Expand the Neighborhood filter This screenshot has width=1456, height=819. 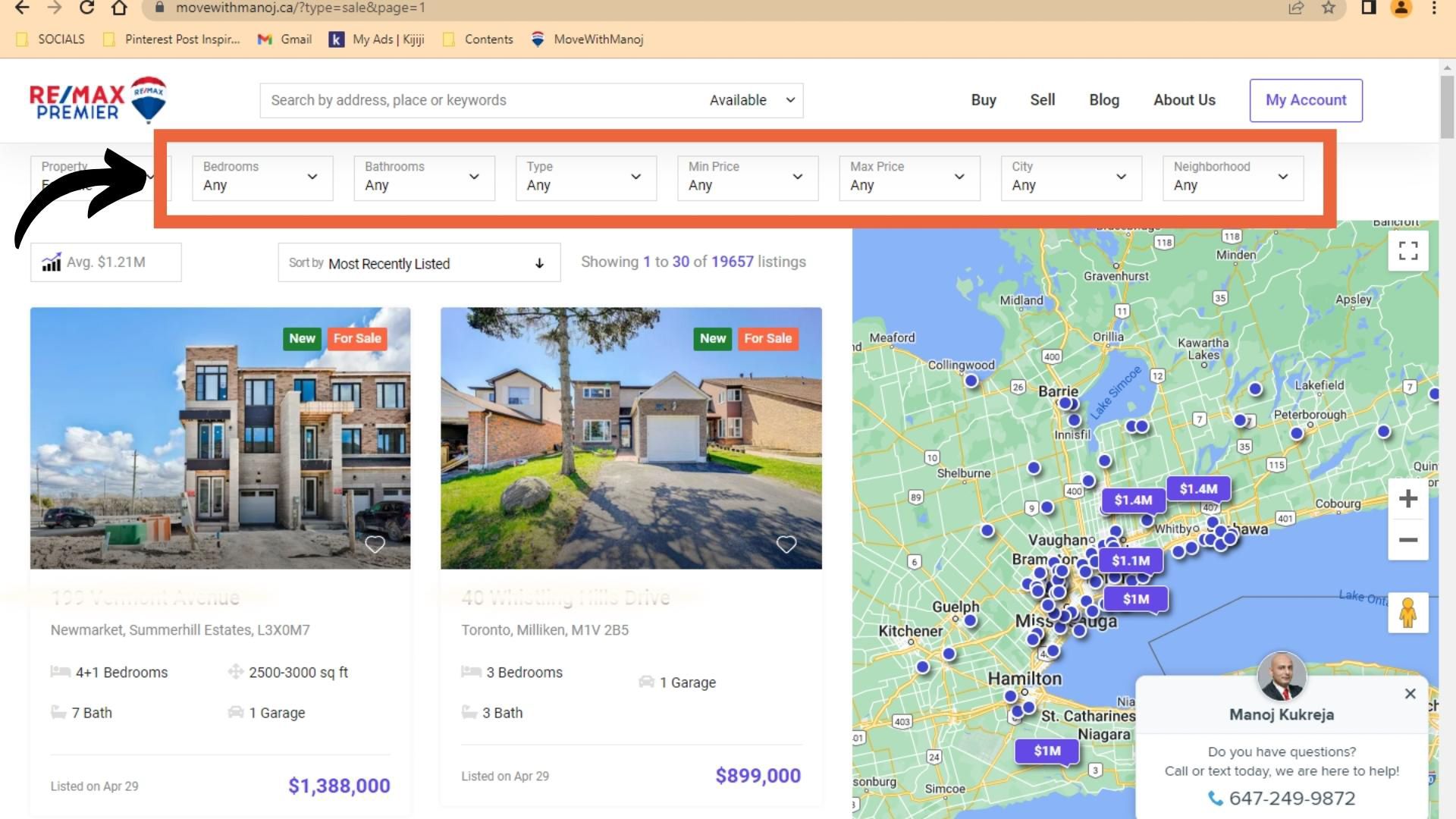(x=1232, y=177)
